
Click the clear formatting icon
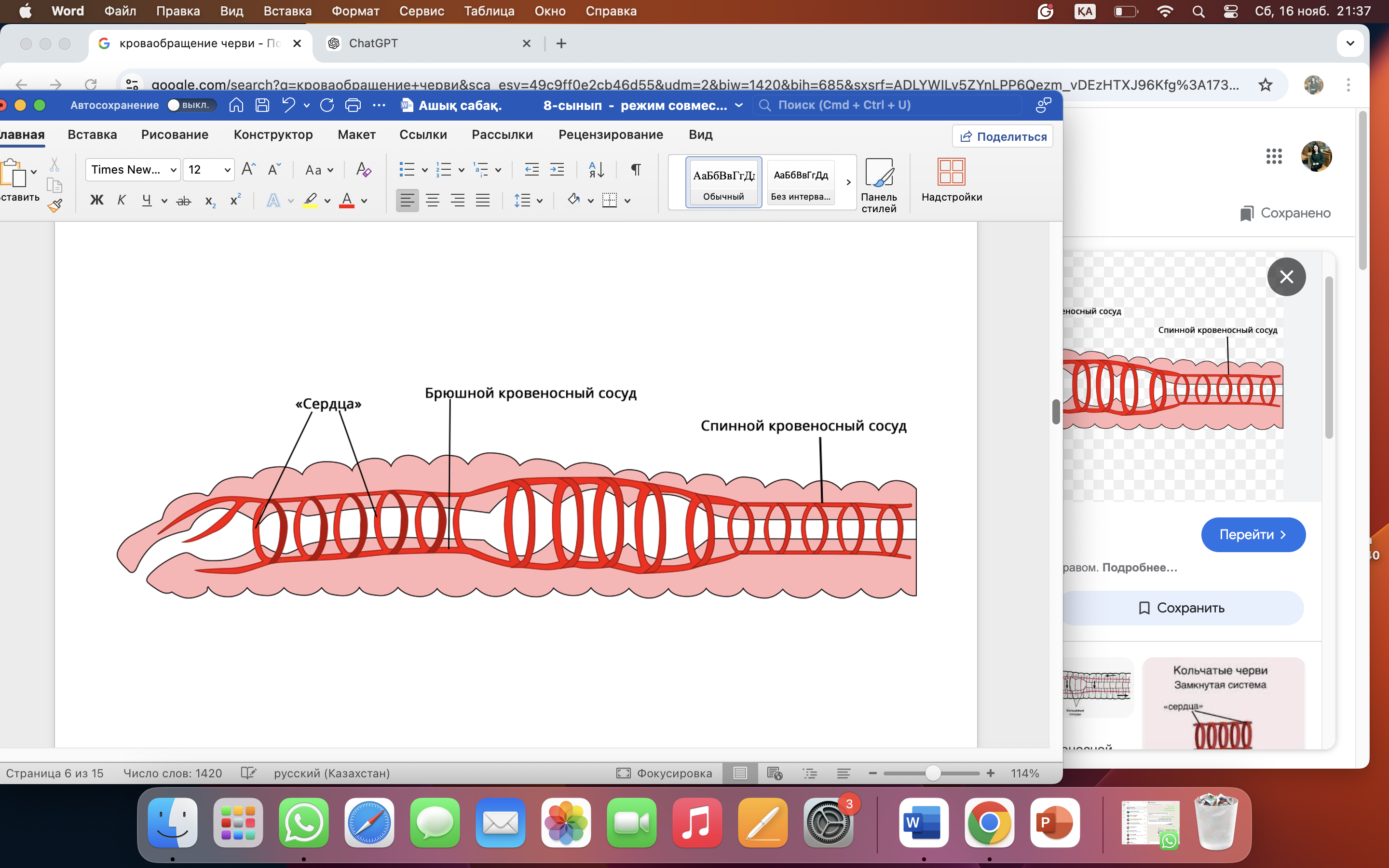coord(363,169)
